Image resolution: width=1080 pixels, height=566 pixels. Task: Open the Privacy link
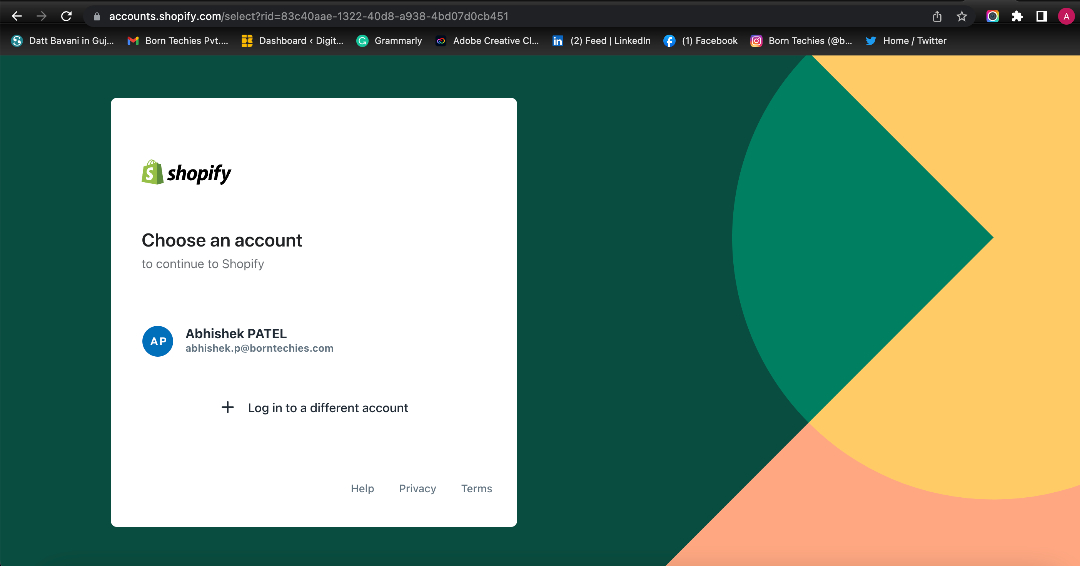(x=417, y=488)
